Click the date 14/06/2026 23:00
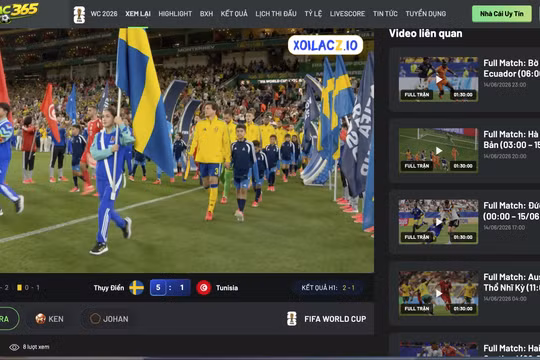 coord(505,85)
